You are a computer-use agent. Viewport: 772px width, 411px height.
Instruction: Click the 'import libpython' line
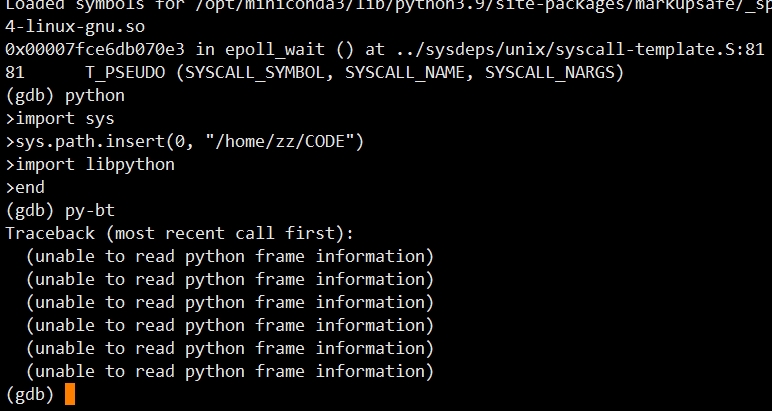click(90, 164)
